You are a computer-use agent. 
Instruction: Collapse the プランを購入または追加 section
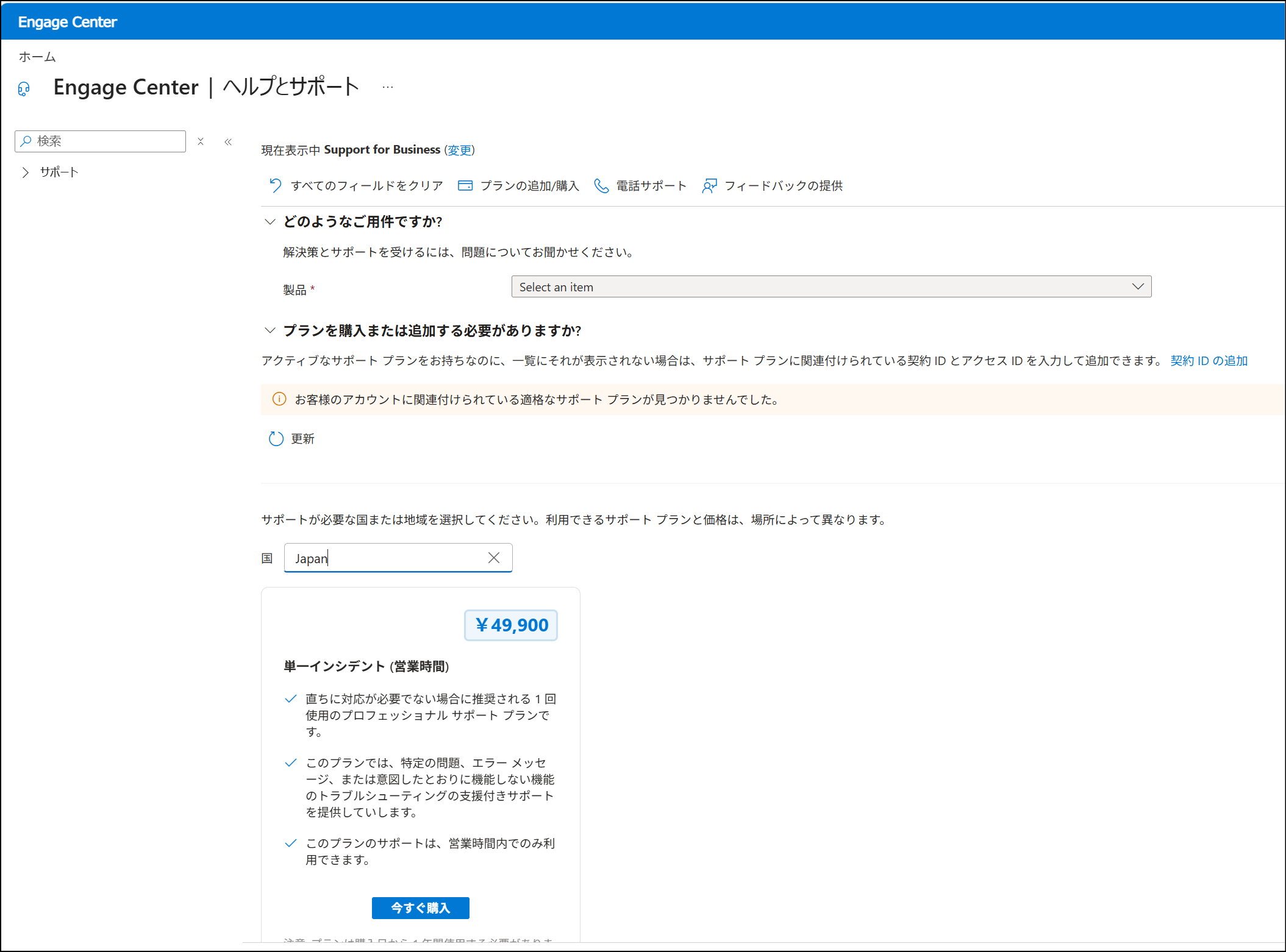click(270, 330)
